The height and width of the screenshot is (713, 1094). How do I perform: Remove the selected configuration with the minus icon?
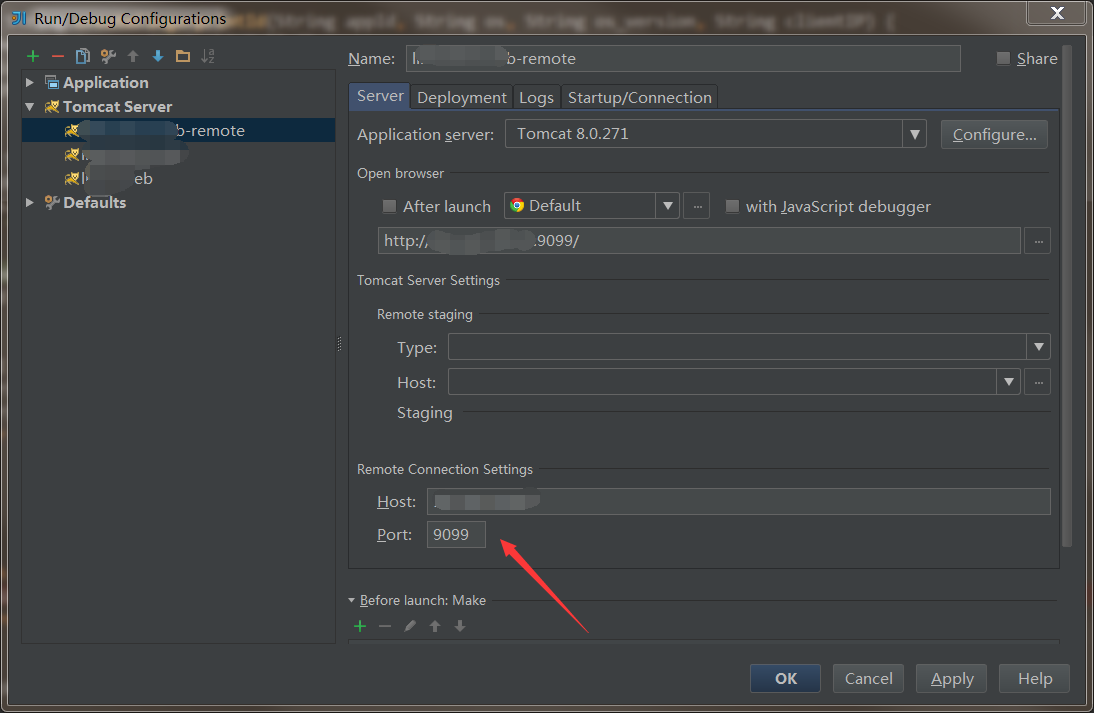click(58, 57)
